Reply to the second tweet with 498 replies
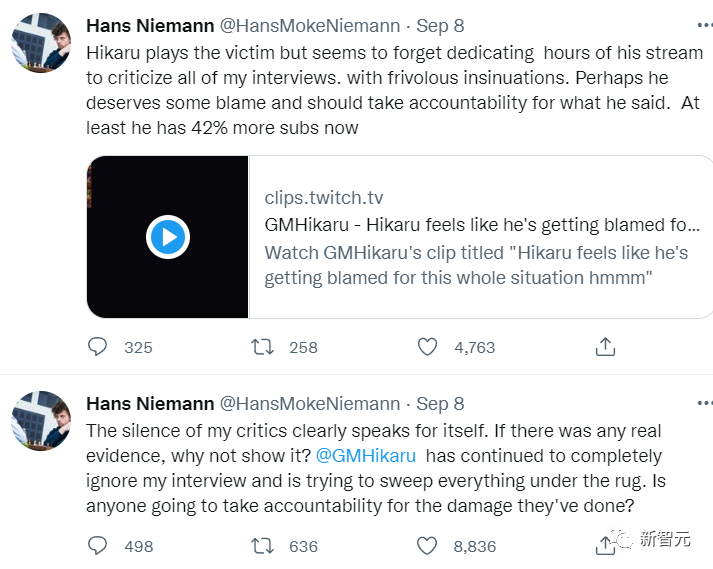Screen dimensions: 713x569 point(98,546)
